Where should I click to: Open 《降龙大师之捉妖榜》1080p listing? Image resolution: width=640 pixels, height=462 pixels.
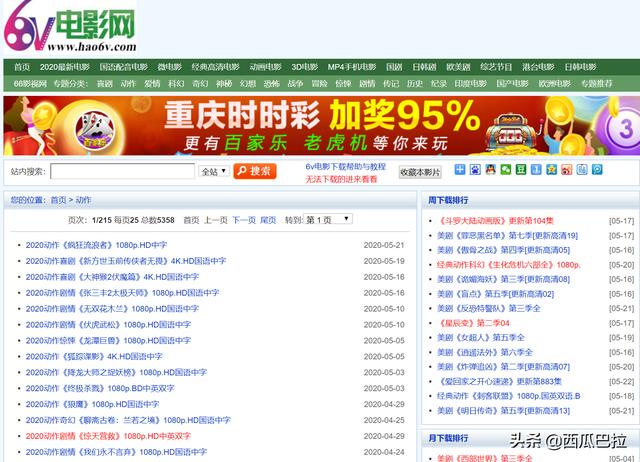116,372
